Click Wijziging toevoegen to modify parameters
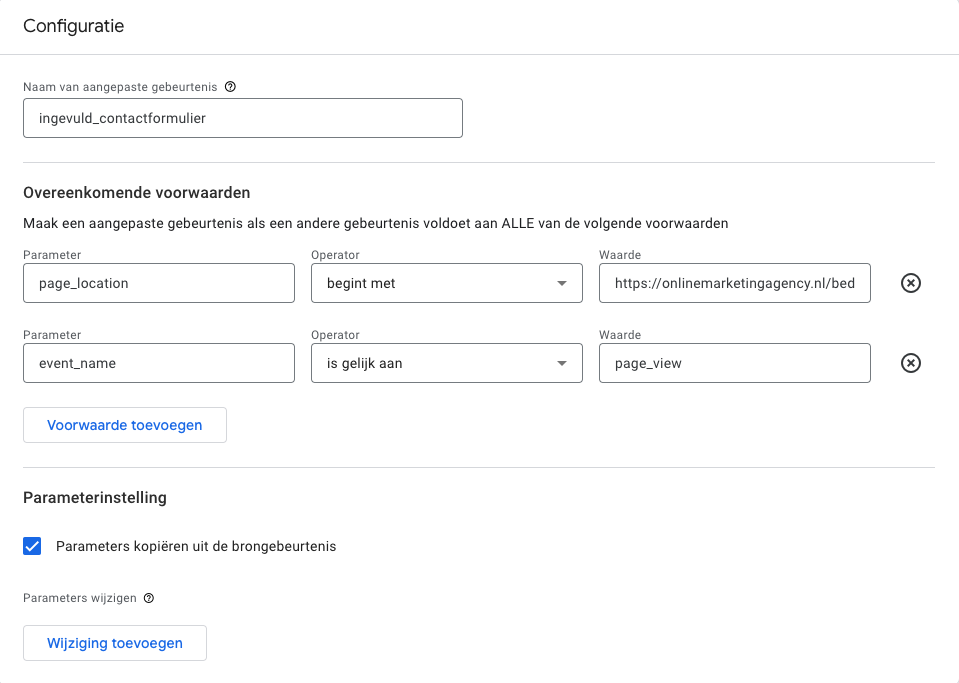This screenshot has width=959, height=683. pos(114,643)
